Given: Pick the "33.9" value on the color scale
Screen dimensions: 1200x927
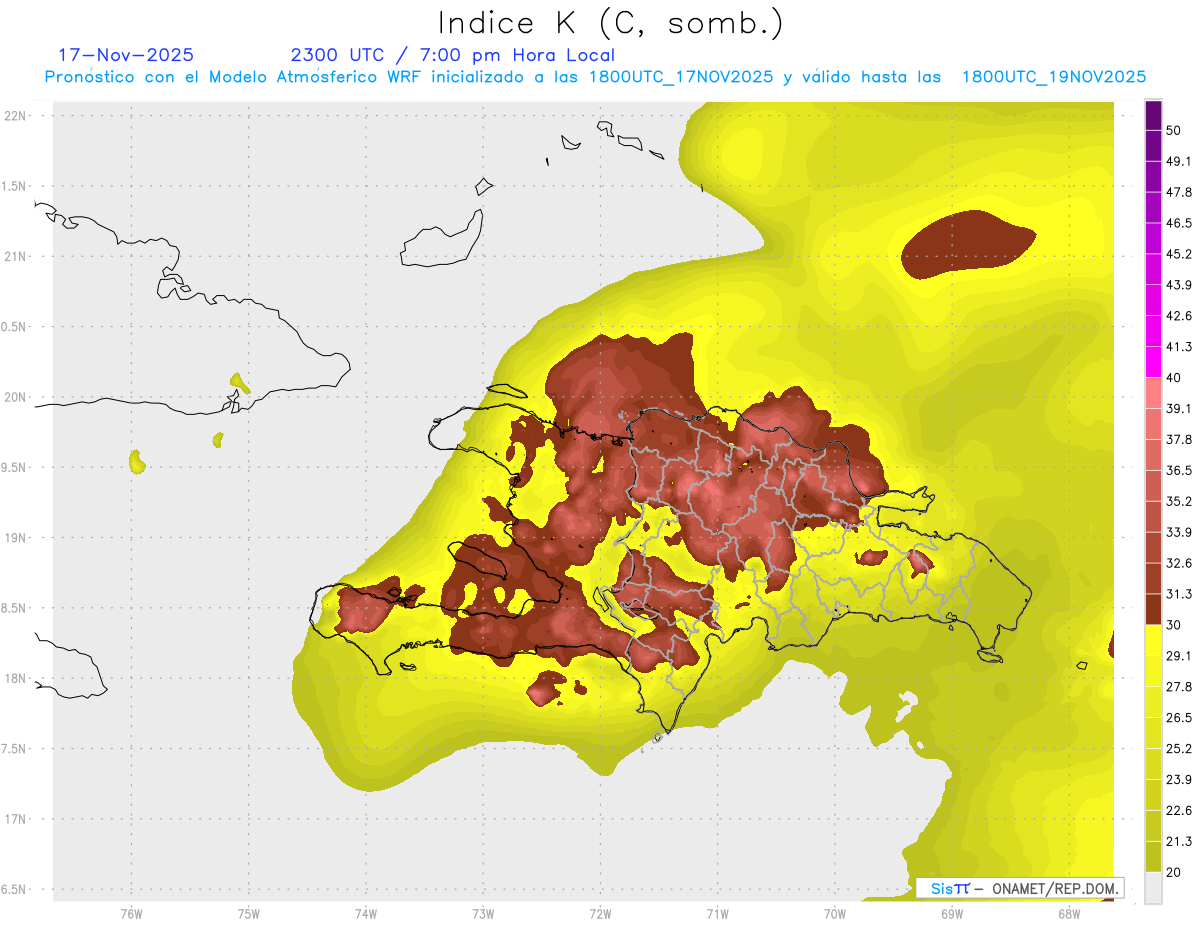Looking at the screenshot, I should 1178,532.
